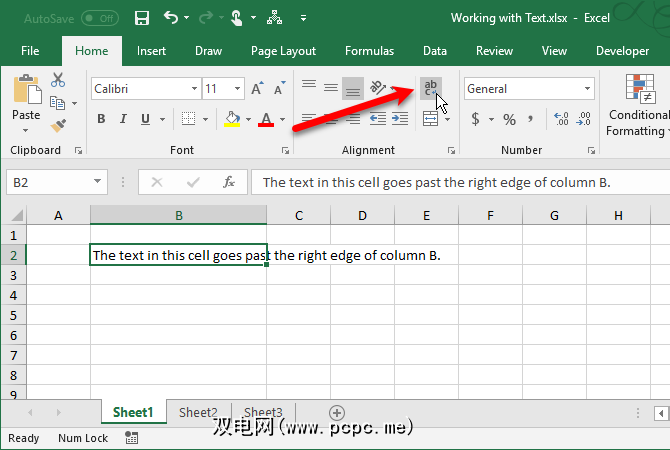The image size is (670, 450).
Task: Click the Insert Function fx icon
Action: coord(229,182)
